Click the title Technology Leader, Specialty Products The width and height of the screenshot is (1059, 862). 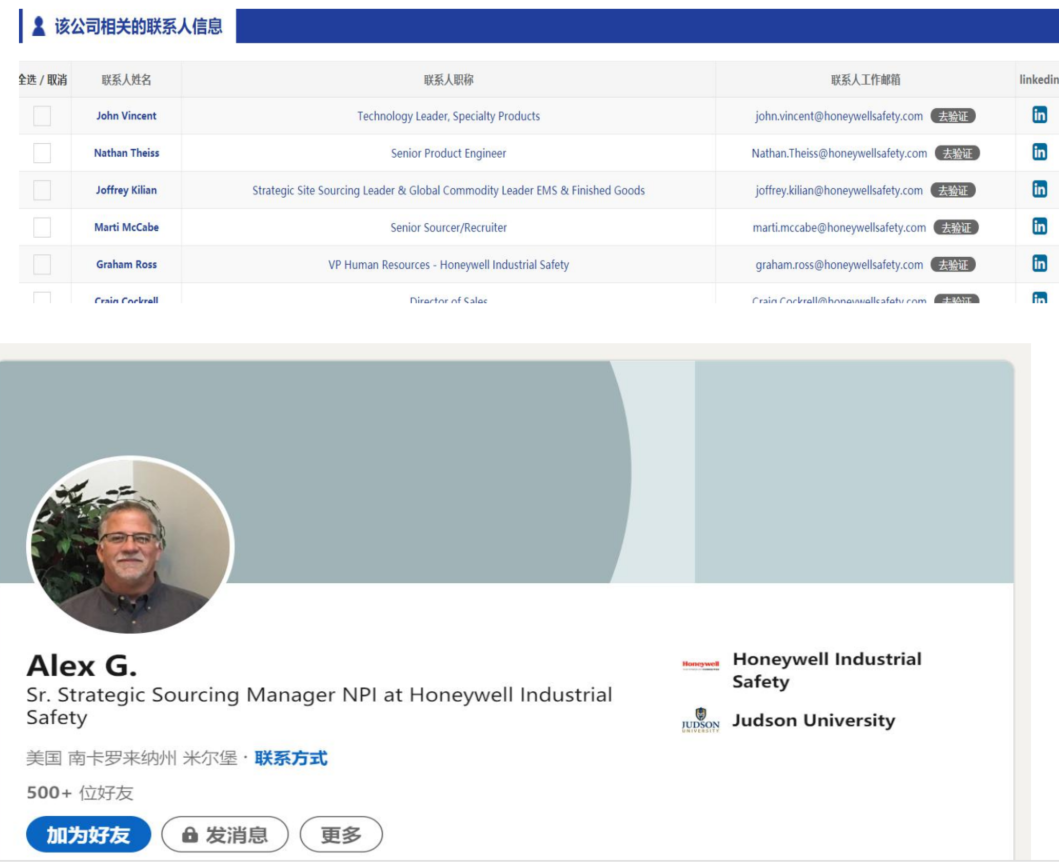click(448, 116)
